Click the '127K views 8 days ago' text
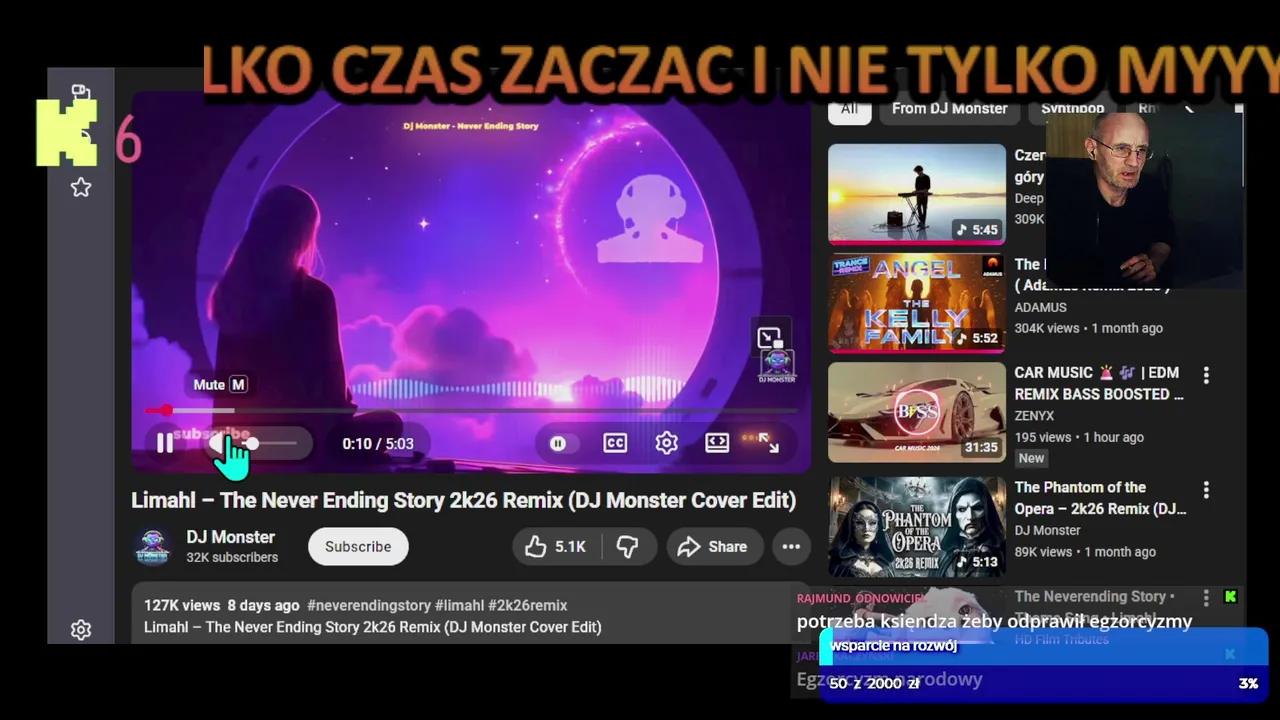The width and height of the screenshot is (1280, 720). click(222, 605)
